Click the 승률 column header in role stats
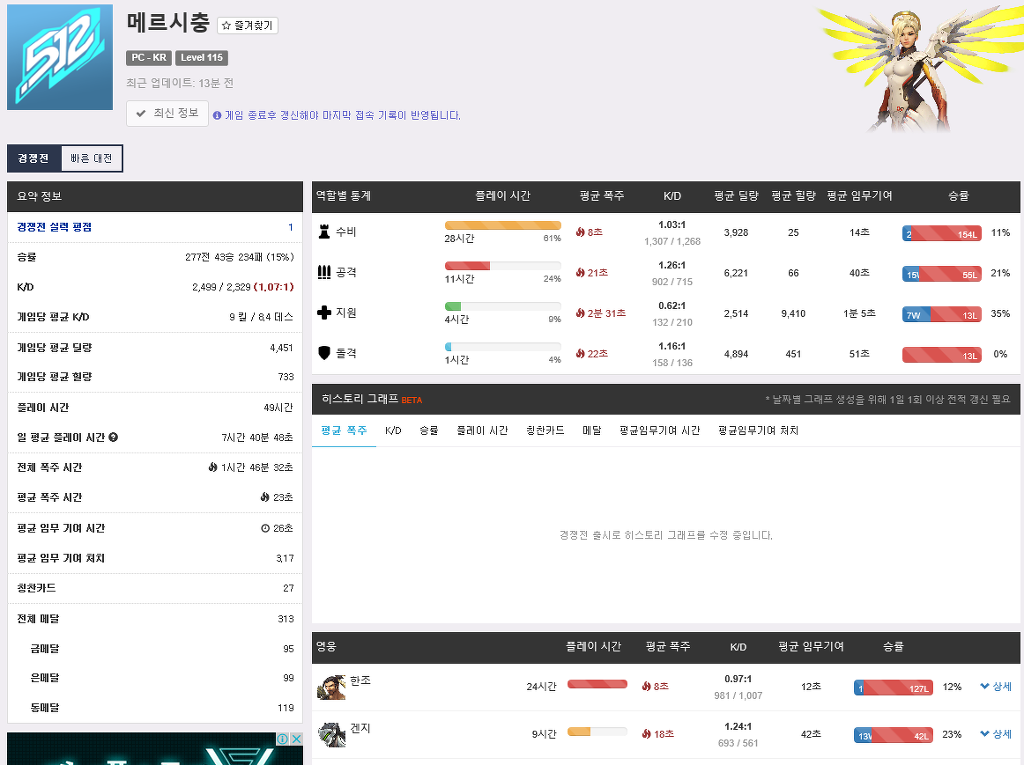1024x765 pixels. [958, 196]
